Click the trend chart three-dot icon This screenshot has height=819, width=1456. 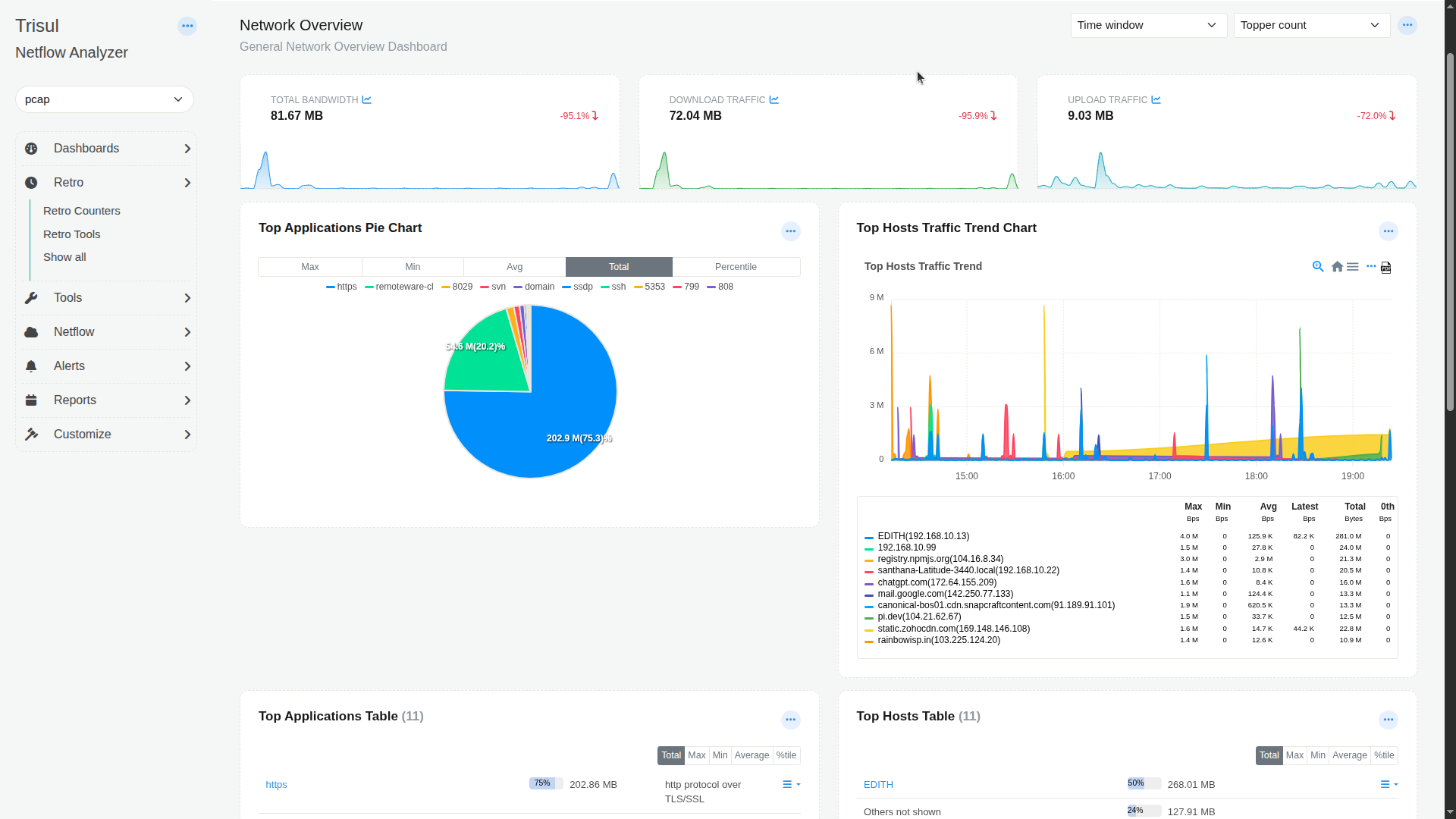(x=1371, y=266)
